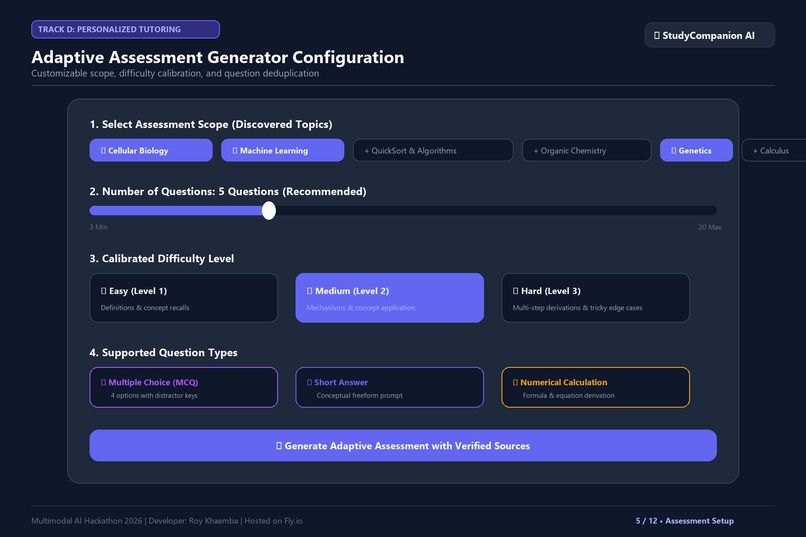Image resolution: width=806 pixels, height=537 pixels.
Task: Deselect the Cellular Biology topic chip
Action: pyautogui.click(x=151, y=150)
